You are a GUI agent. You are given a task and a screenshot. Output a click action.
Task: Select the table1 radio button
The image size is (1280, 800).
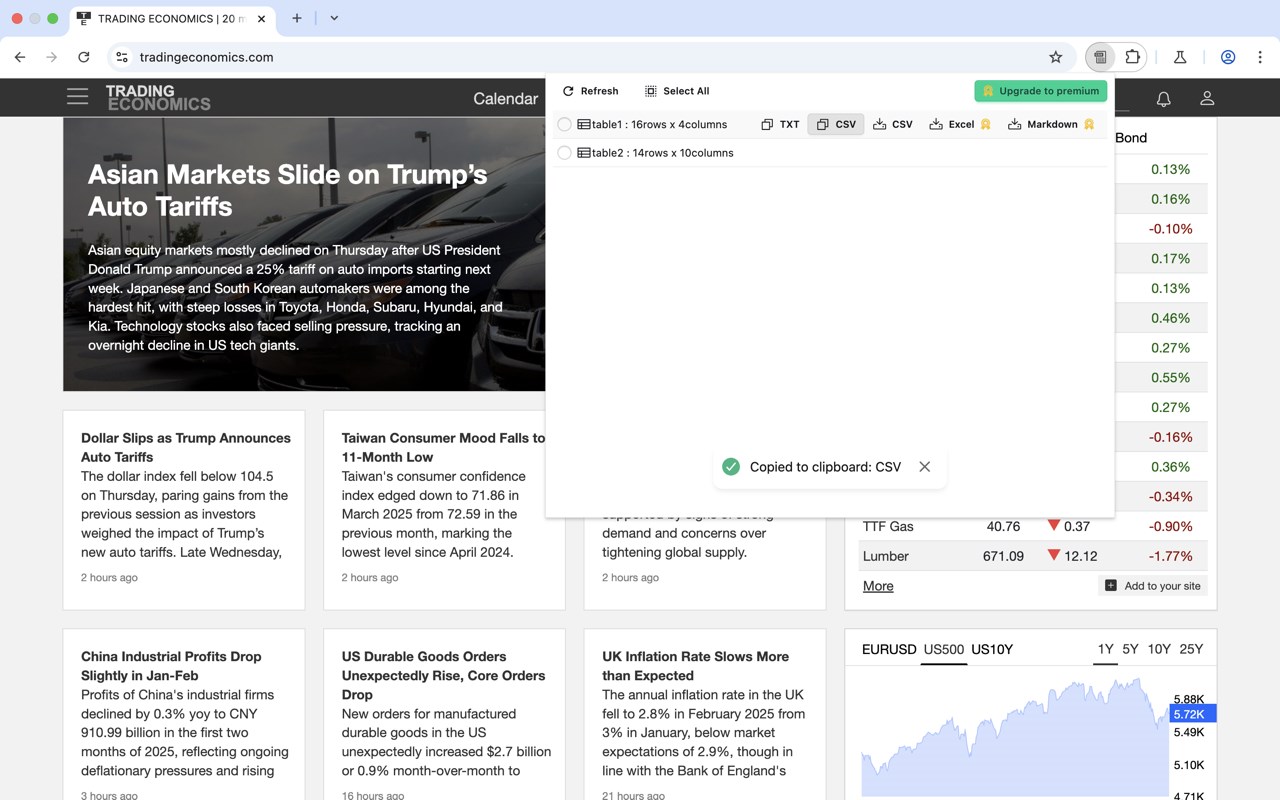(x=564, y=125)
